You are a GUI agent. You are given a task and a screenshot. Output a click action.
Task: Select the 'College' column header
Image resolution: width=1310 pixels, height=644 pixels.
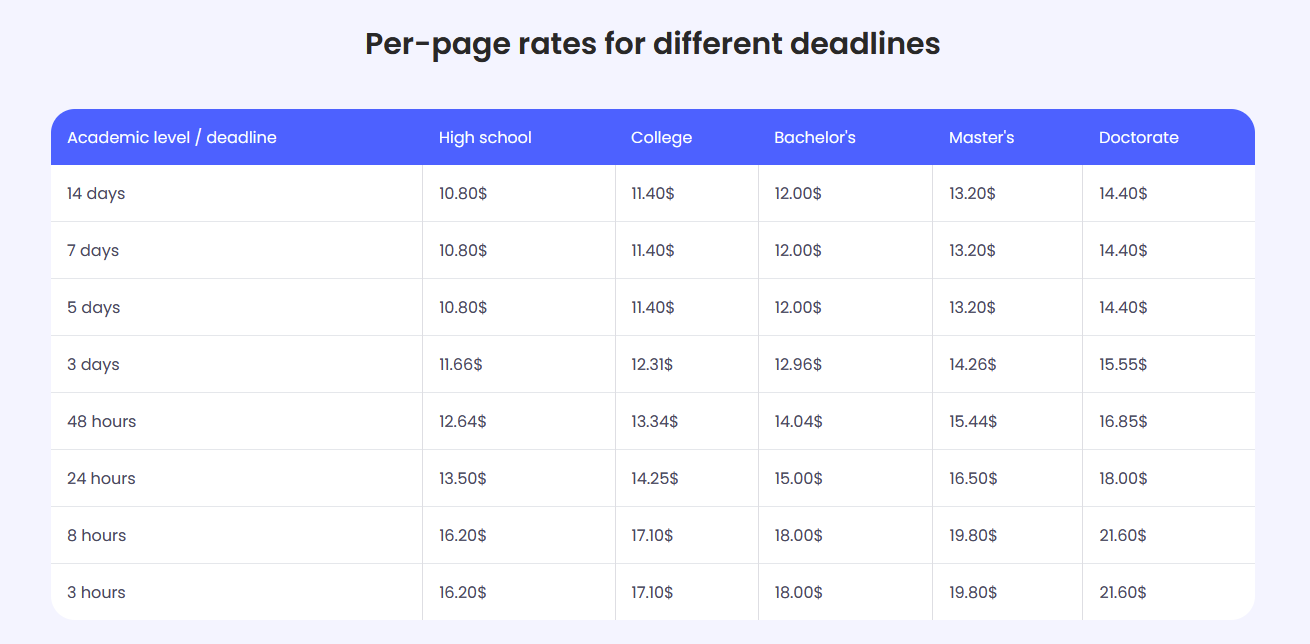click(x=661, y=137)
